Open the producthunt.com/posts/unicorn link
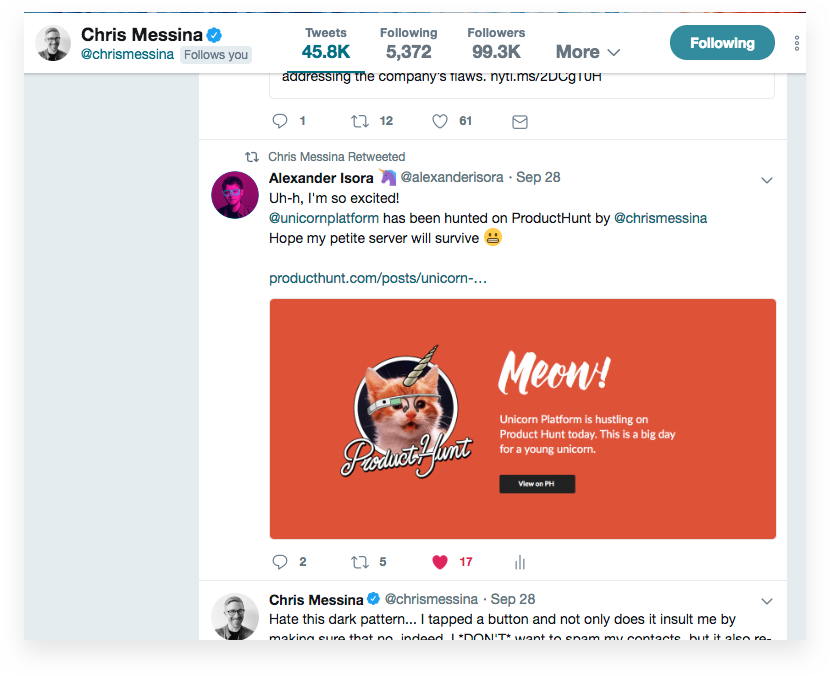 tap(378, 278)
